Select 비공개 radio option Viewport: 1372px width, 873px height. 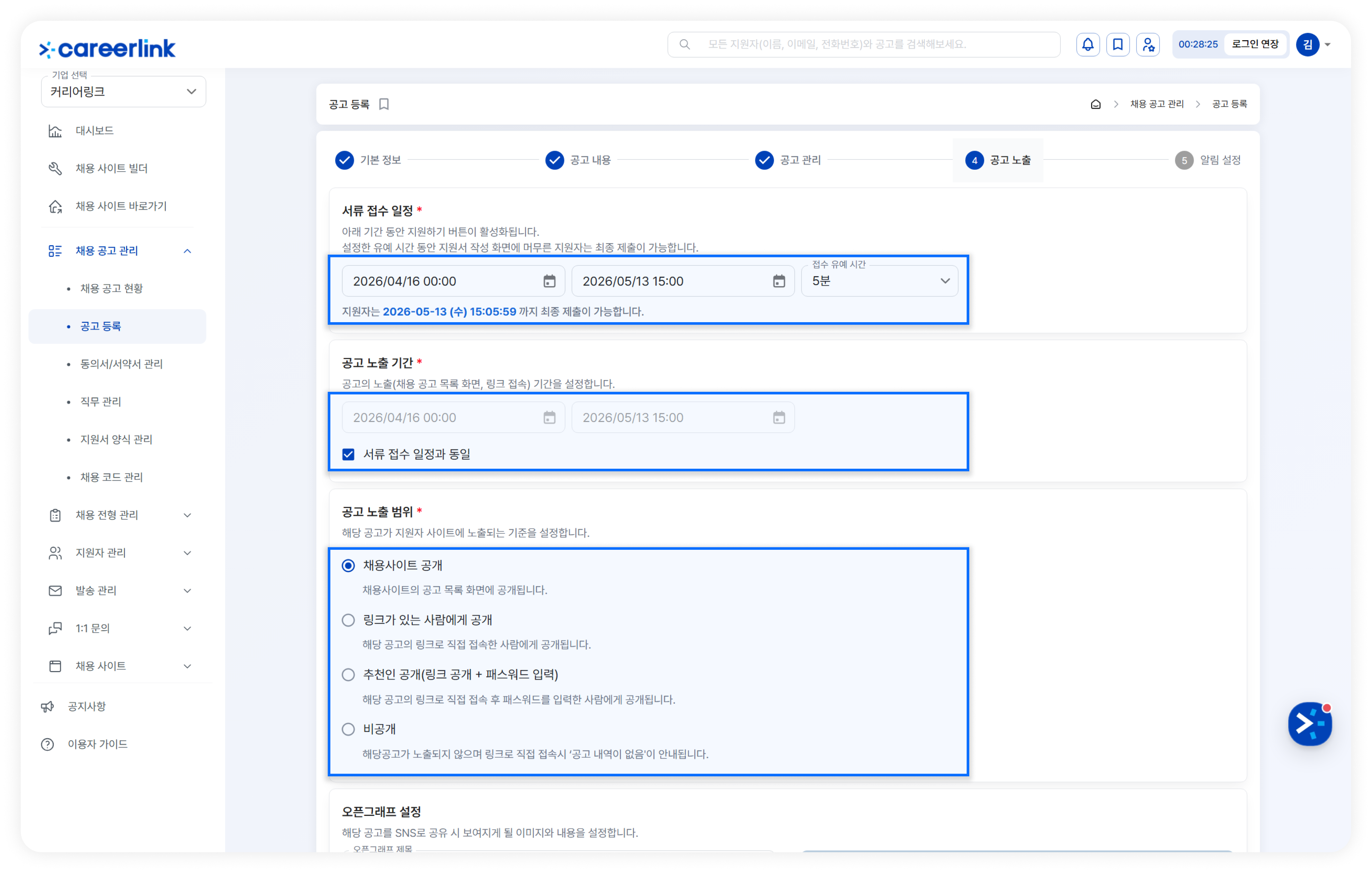348,729
